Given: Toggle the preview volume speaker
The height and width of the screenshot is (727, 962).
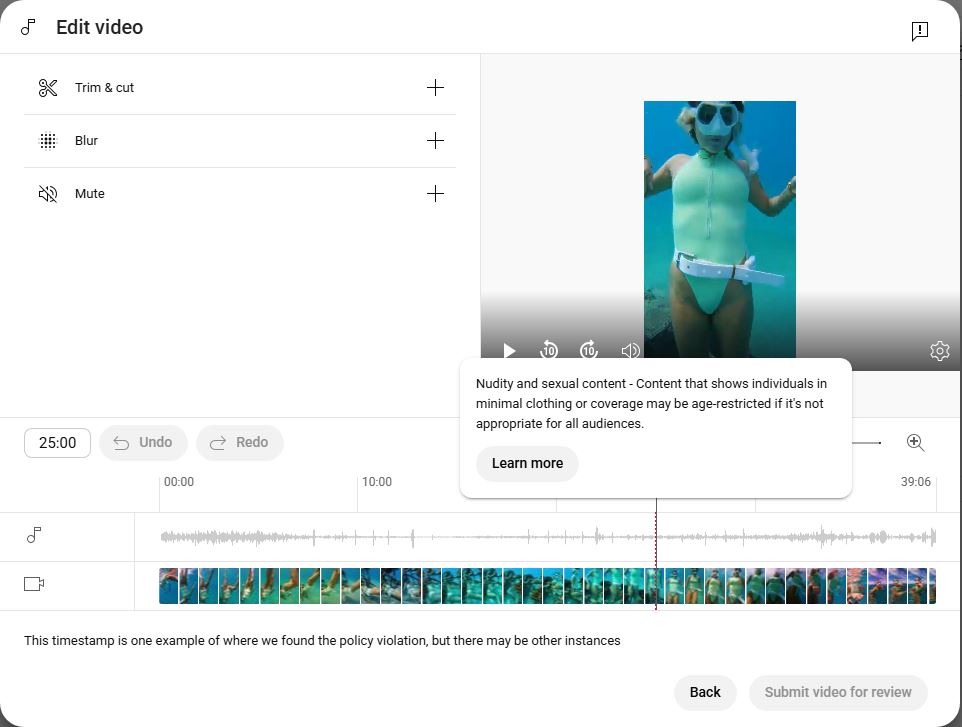Looking at the screenshot, I should [x=630, y=350].
